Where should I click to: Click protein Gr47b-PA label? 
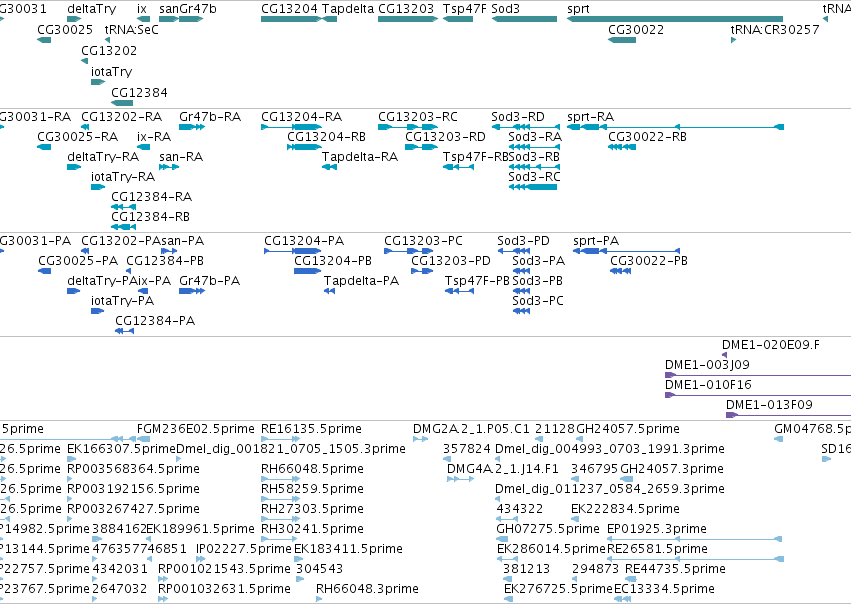tap(209, 281)
